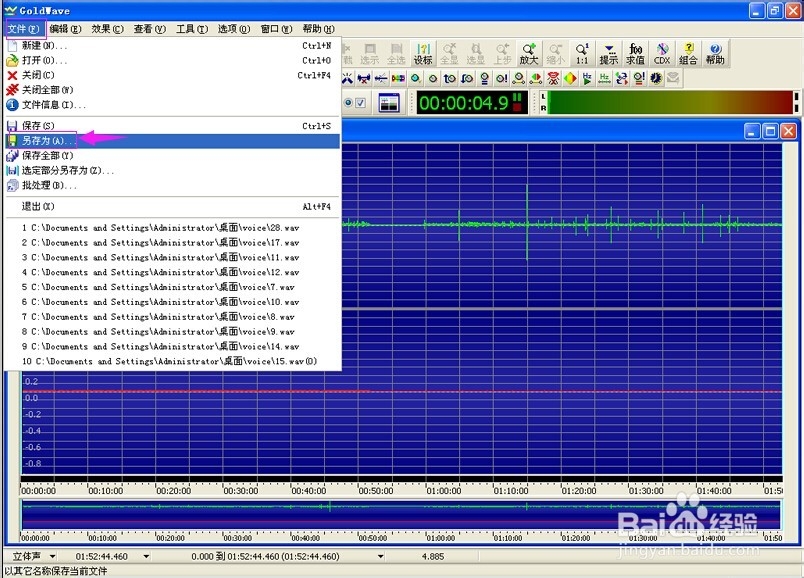
Task: Click the 全显 view all toolbar icon
Action: click(x=449, y=54)
